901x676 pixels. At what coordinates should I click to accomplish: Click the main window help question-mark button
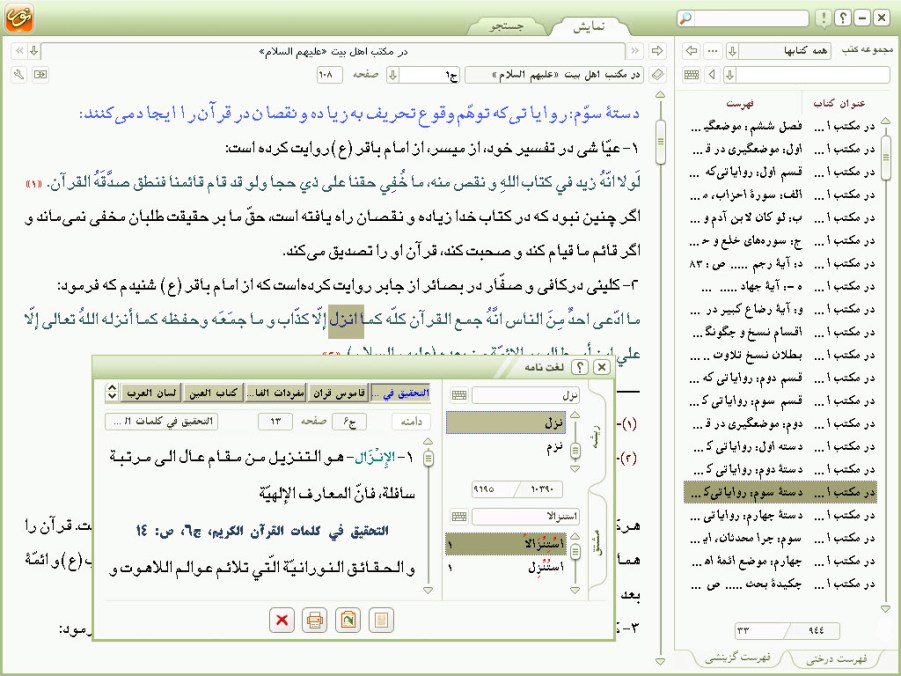point(843,18)
